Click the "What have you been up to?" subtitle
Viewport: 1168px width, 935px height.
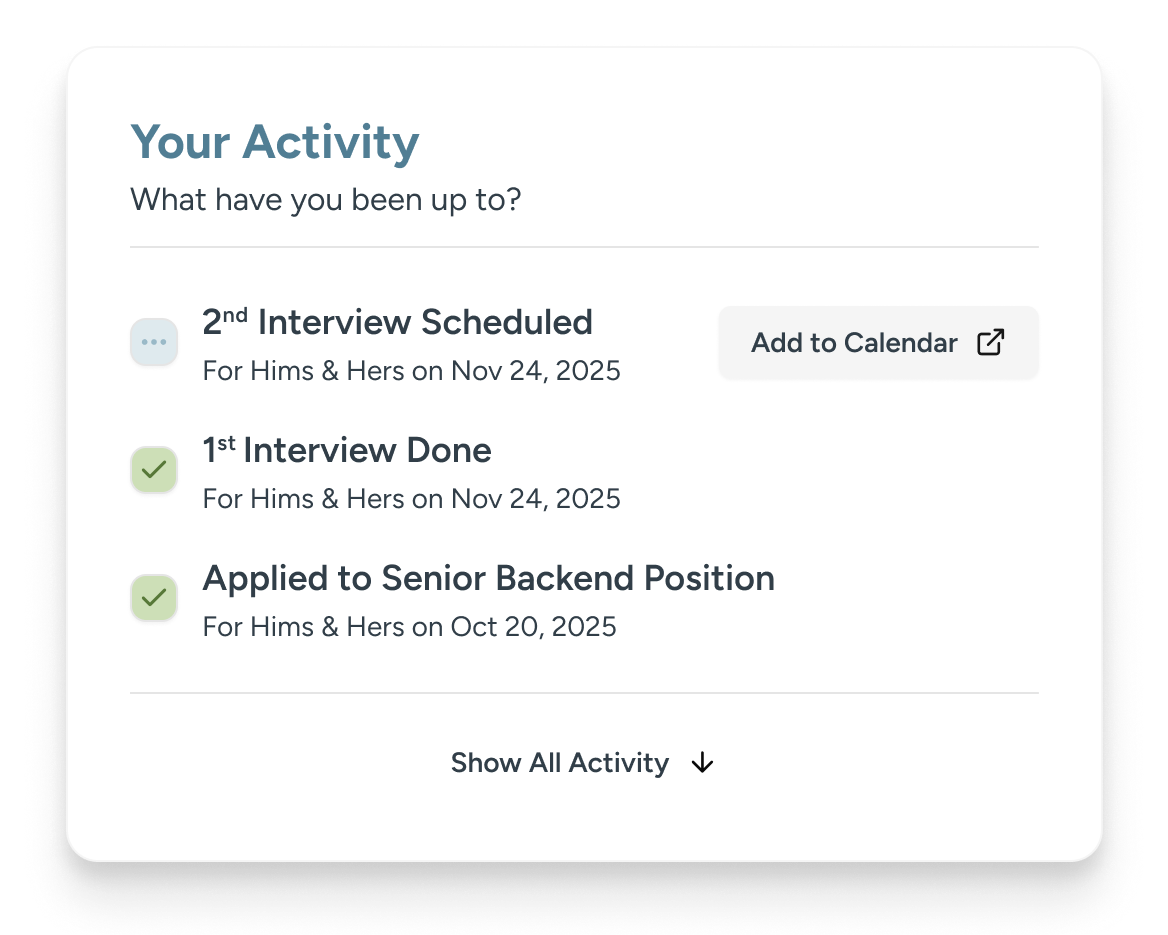326,200
